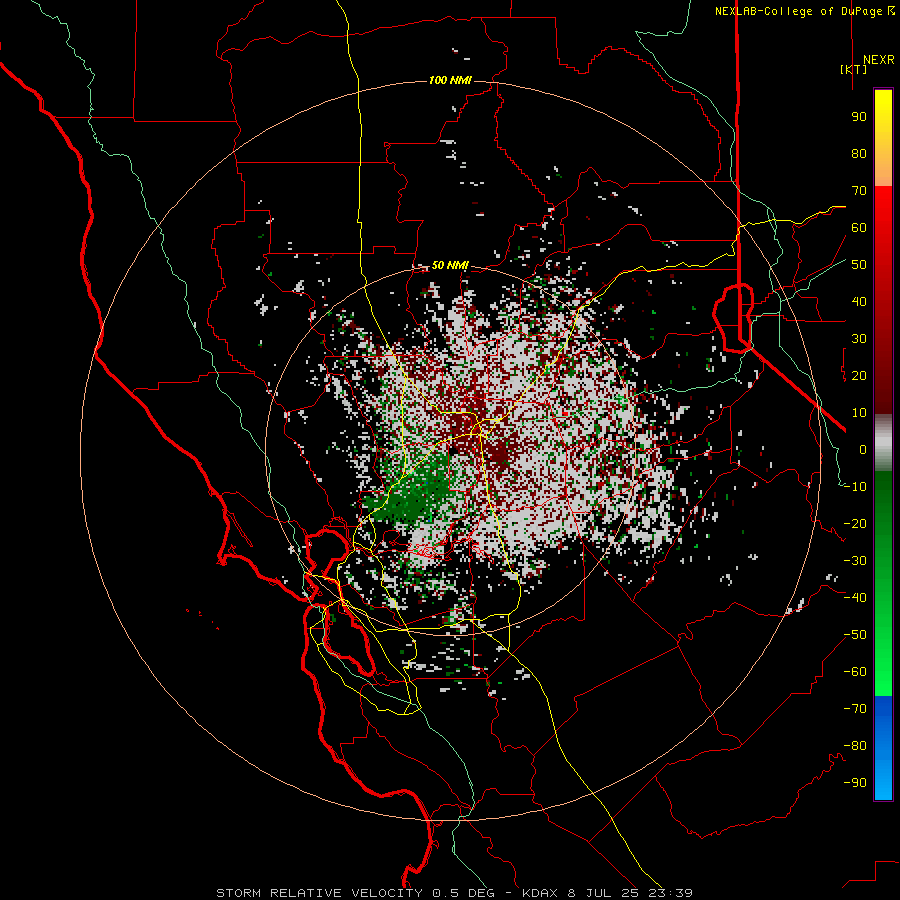Viewport: 900px width, 900px height.
Task: Click the NEXR label above the color scale
Action: click(878, 60)
